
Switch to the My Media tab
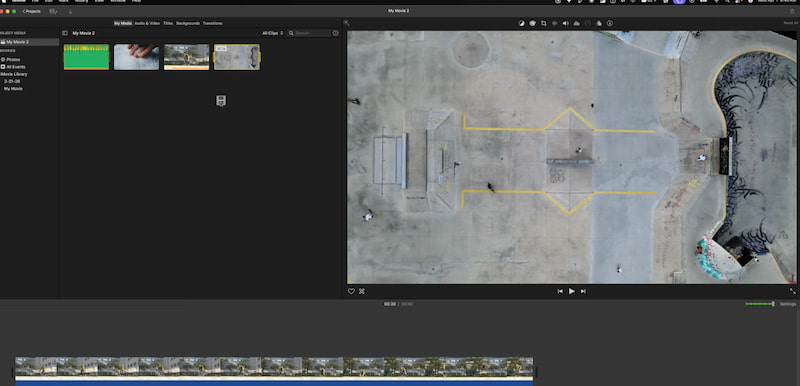tap(122, 23)
